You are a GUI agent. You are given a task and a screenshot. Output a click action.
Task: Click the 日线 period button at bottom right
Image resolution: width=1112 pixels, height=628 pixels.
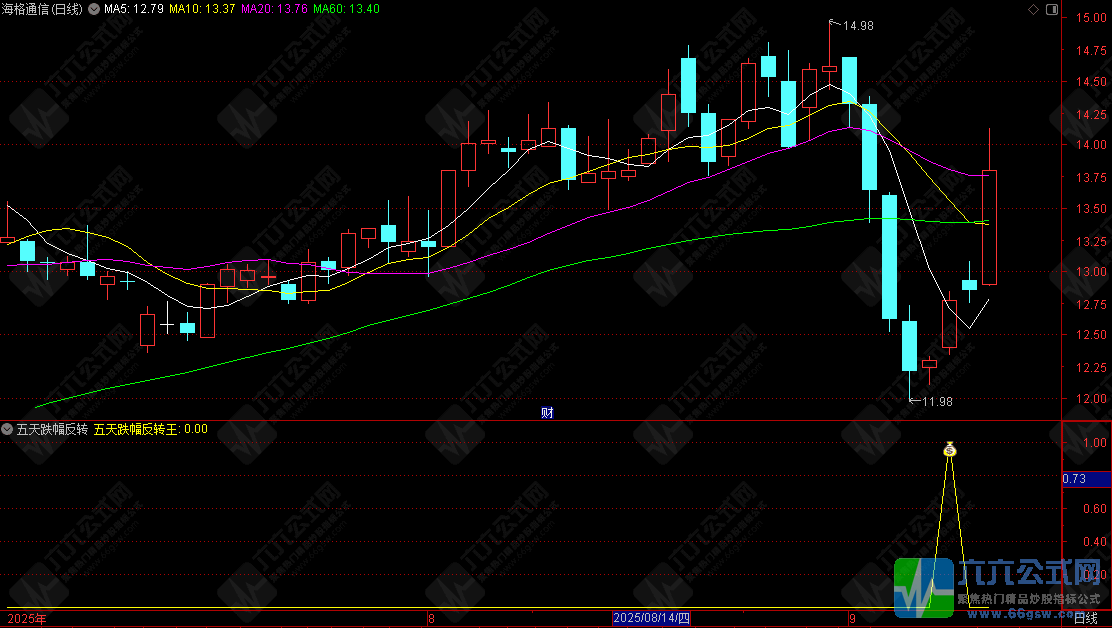[1086, 619]
